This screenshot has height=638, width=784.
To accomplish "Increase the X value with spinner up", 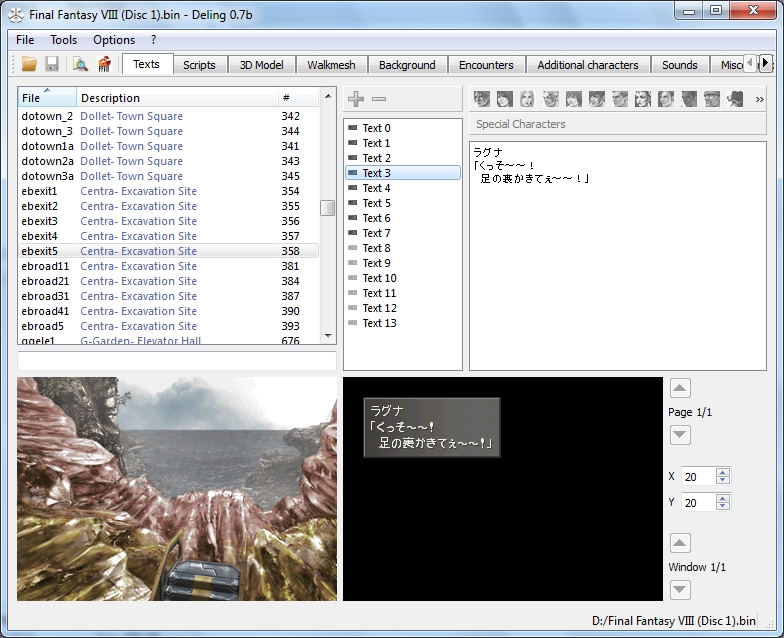I will point(722,472).
